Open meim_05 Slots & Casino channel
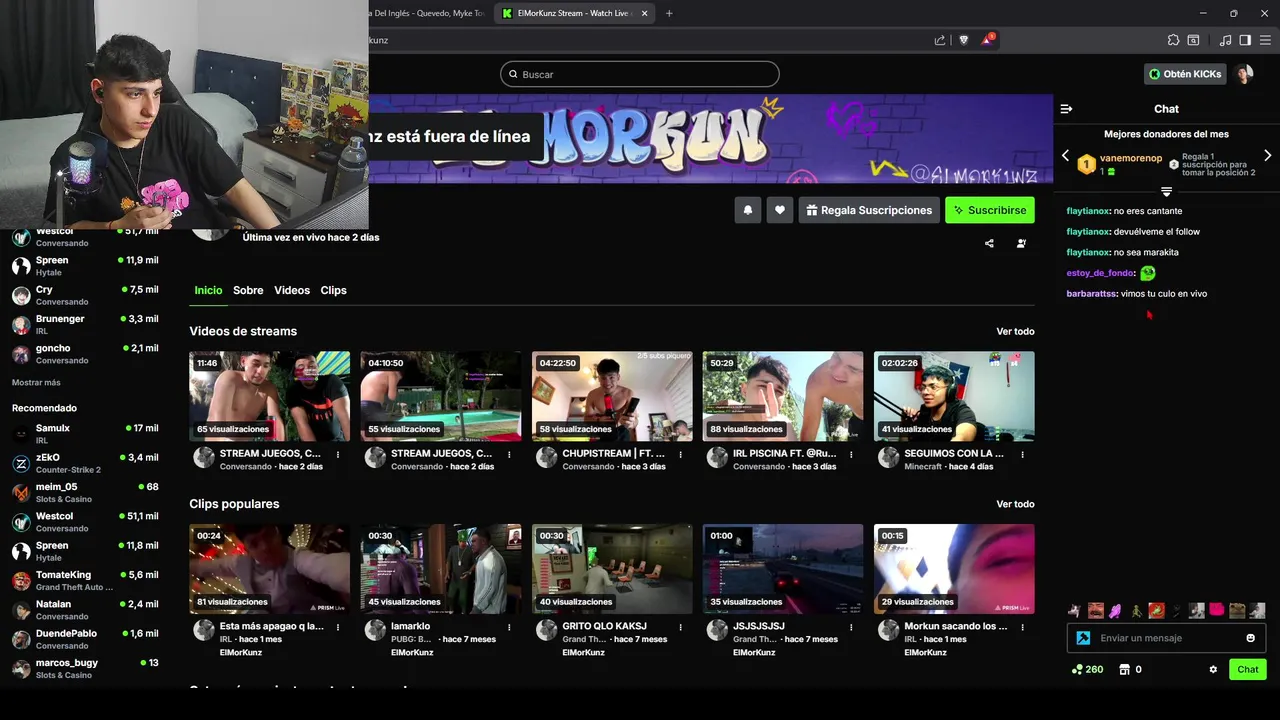1280x720 pixels. [x=85, y=492]
